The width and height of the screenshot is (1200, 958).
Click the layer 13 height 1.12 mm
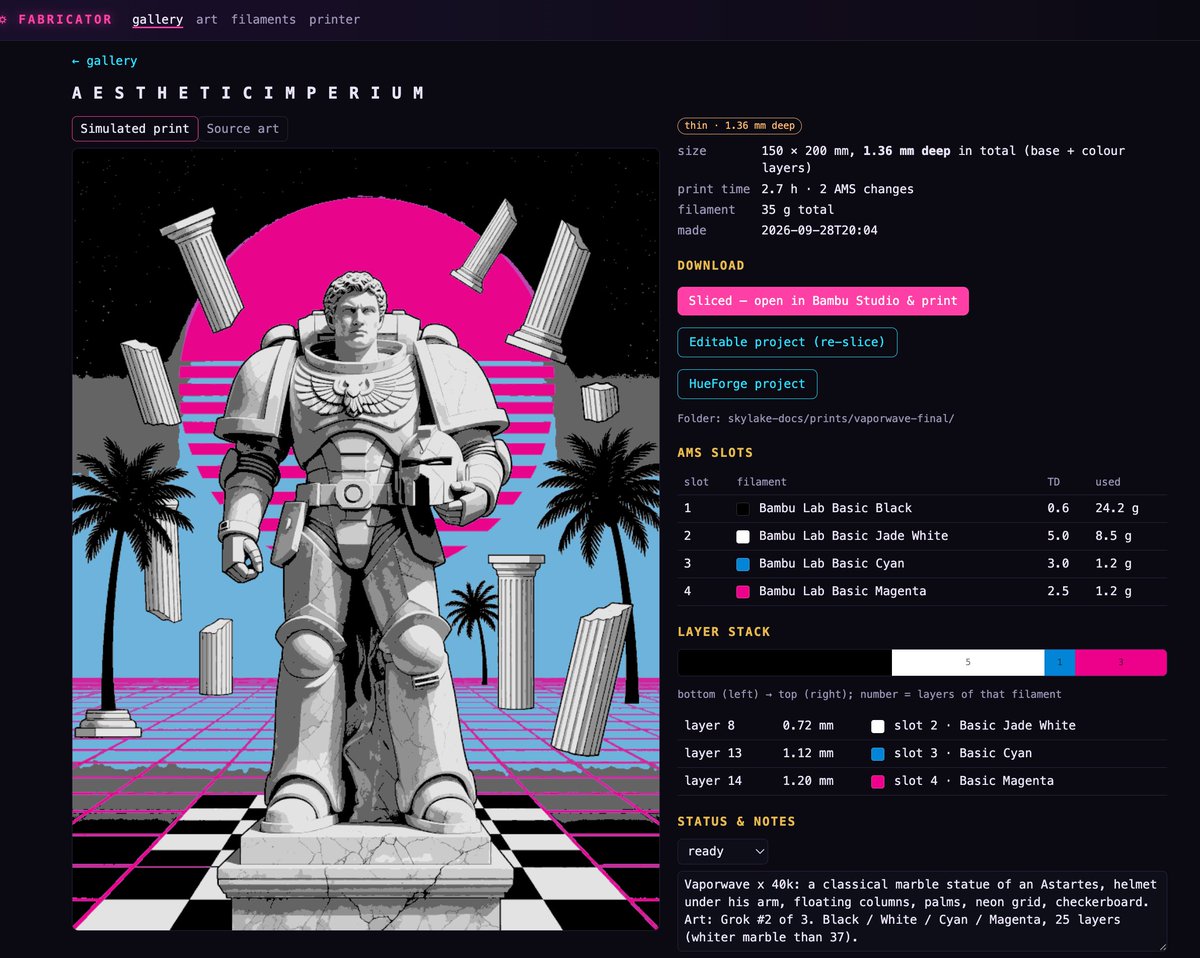coord(807,754)
